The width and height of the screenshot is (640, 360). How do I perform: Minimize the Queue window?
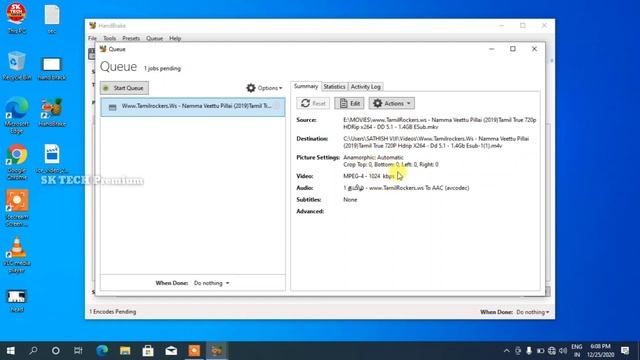pyautogui.click(x=492, y=49)
